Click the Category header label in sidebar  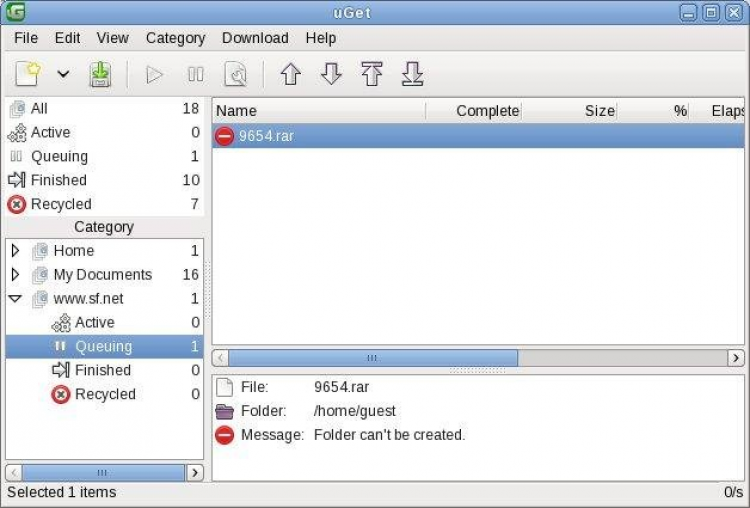104,227
